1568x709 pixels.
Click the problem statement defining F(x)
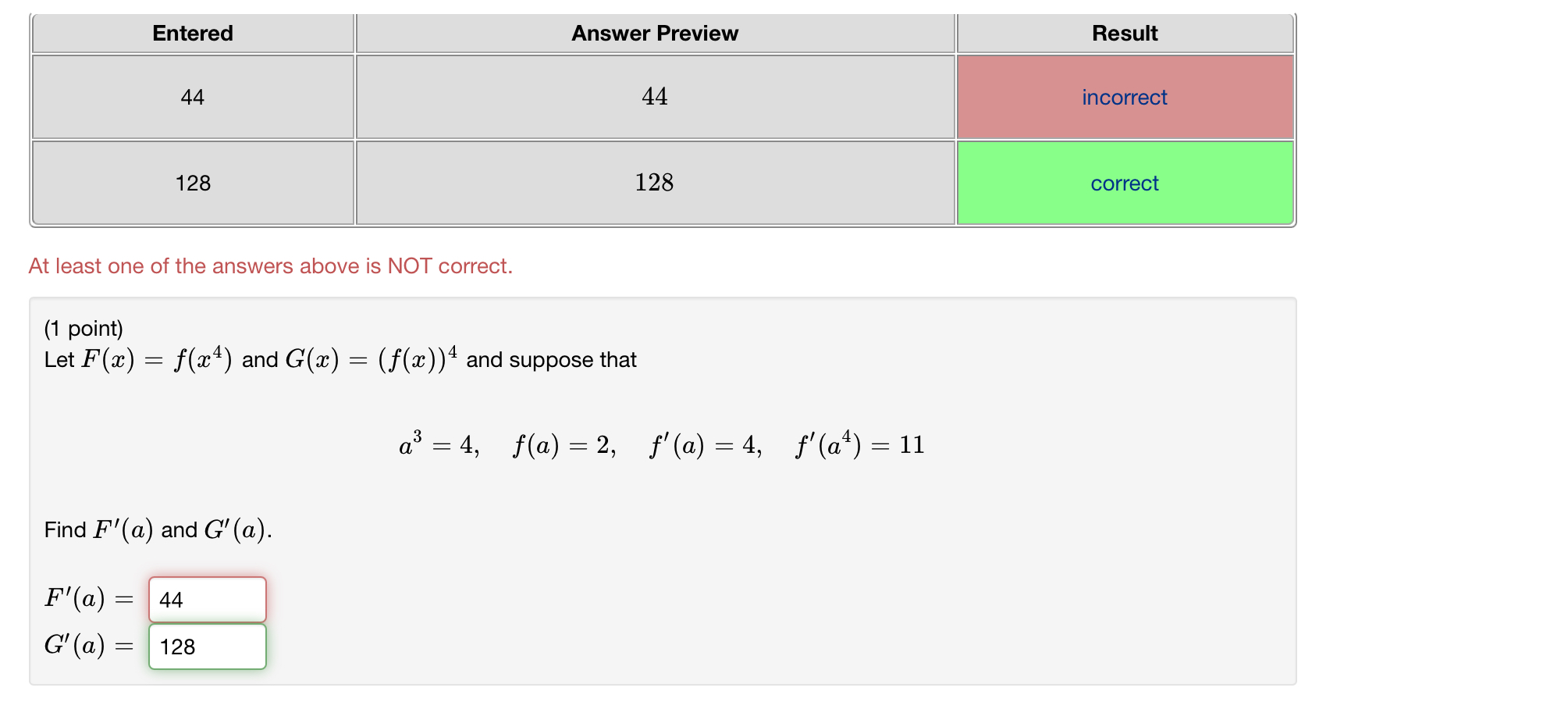coord(341,359)
